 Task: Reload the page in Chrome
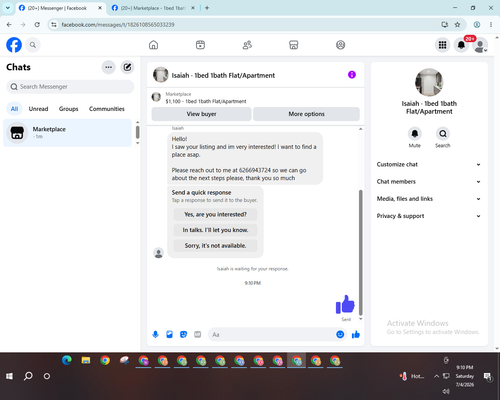pos(37,24)
